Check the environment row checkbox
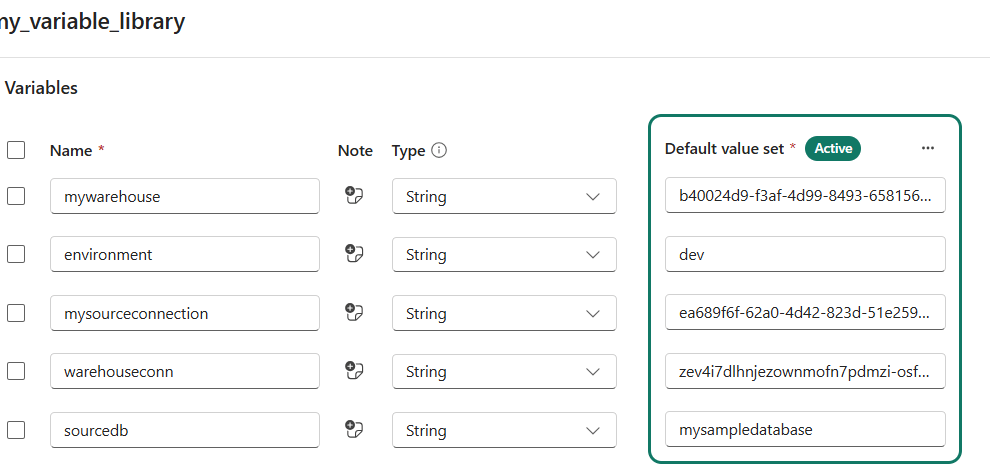This screenshot has width=990, height=474. coord(16,254)
